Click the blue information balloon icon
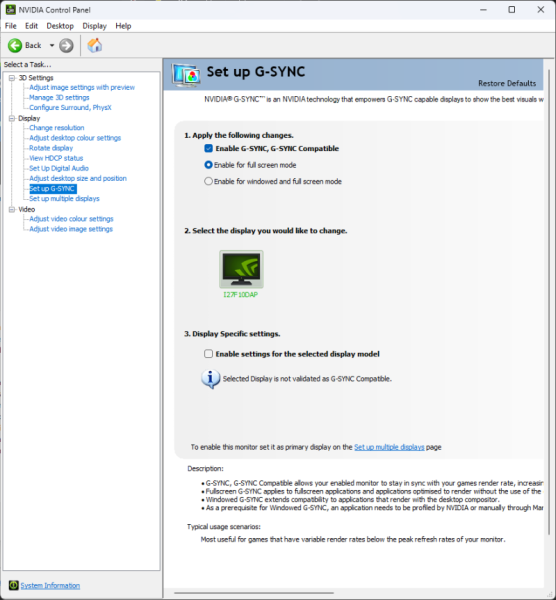Image resolution: width=556 pixels, height=600 pixels. tap(210, 379)
